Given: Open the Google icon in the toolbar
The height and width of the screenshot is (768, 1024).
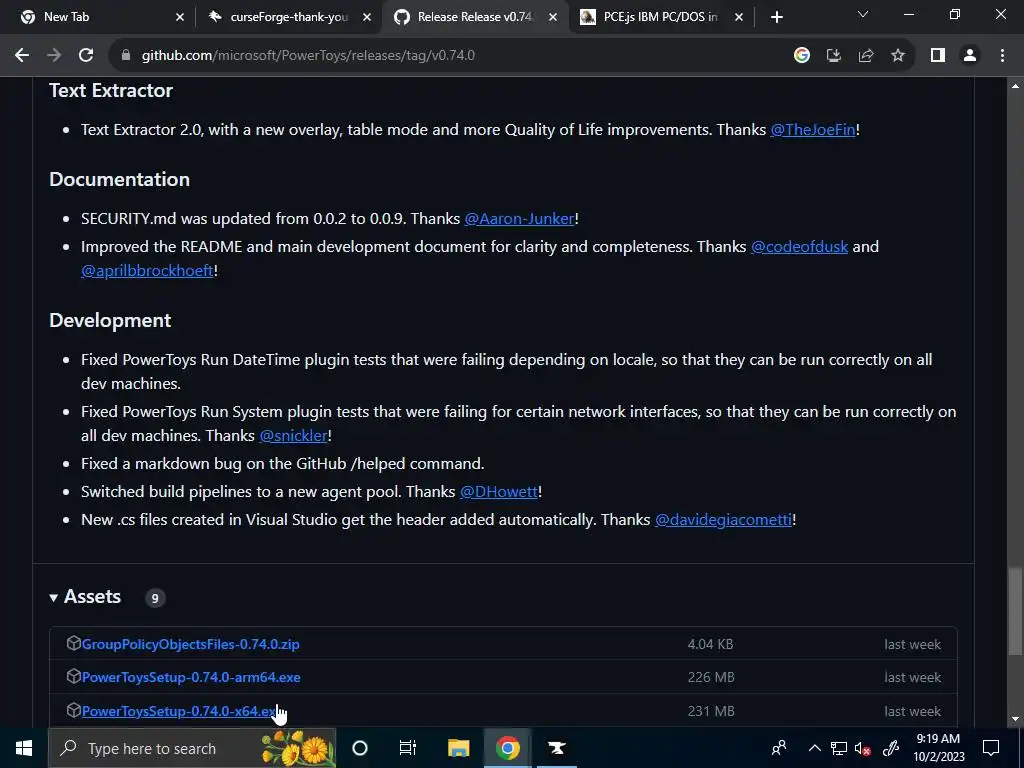Looking at the screenshot, I should (x=801, y=56).
